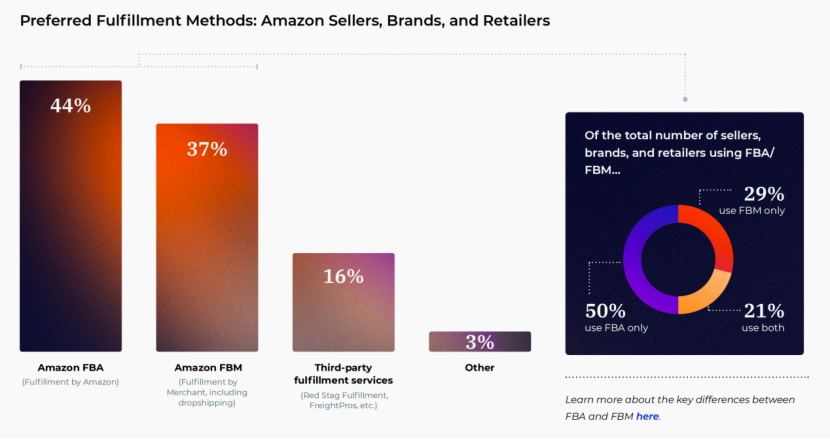
Task: Click the 'Amazon FBA' bar label
Action: [x=71, y=367]
